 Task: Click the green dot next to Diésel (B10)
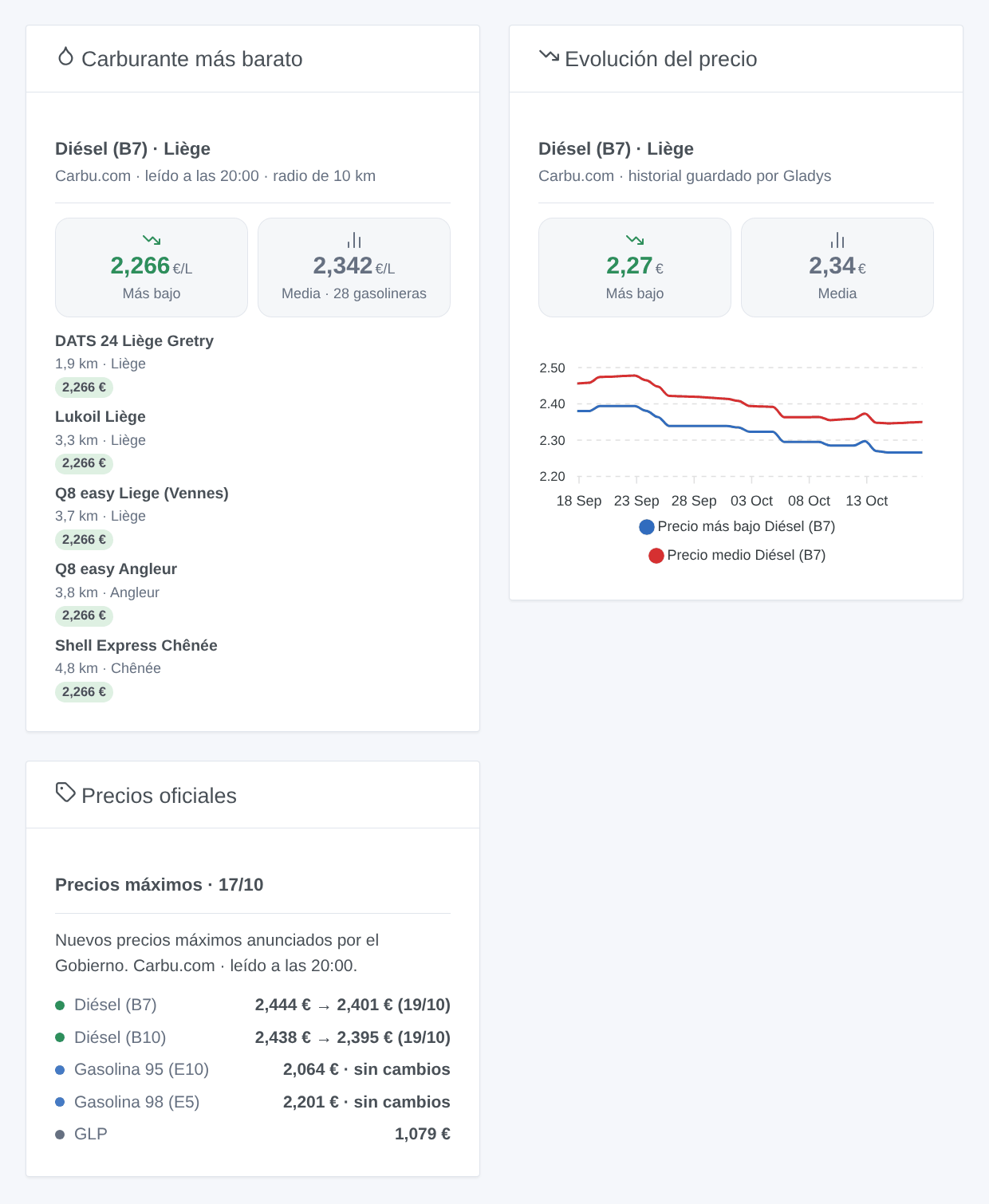click(60, 1037)
